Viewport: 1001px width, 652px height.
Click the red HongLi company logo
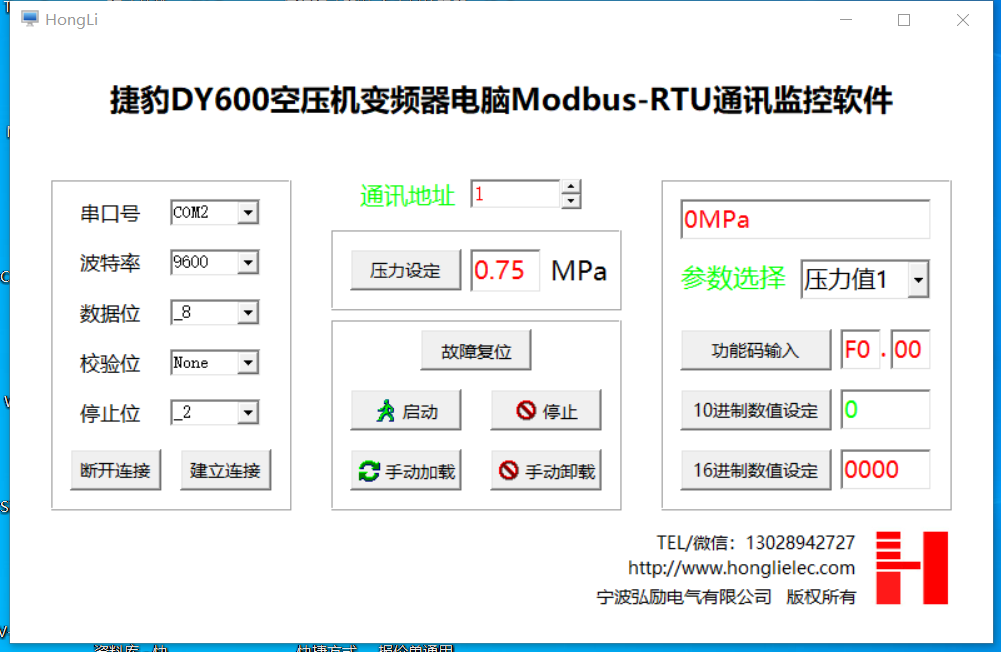[912, 568]
